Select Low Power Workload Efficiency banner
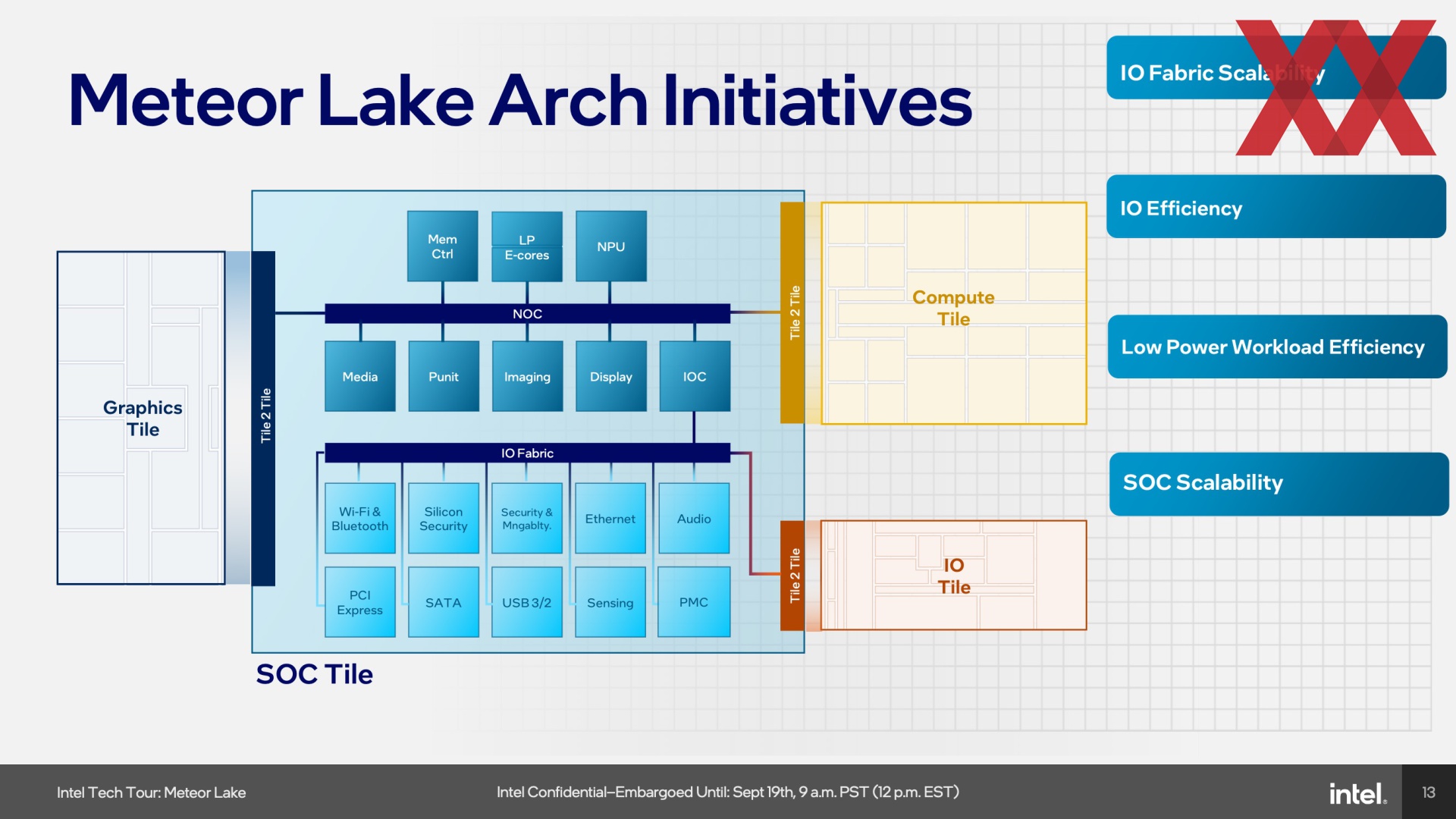This screenshot has width=1456, height=819. [x=1277, y=347]
